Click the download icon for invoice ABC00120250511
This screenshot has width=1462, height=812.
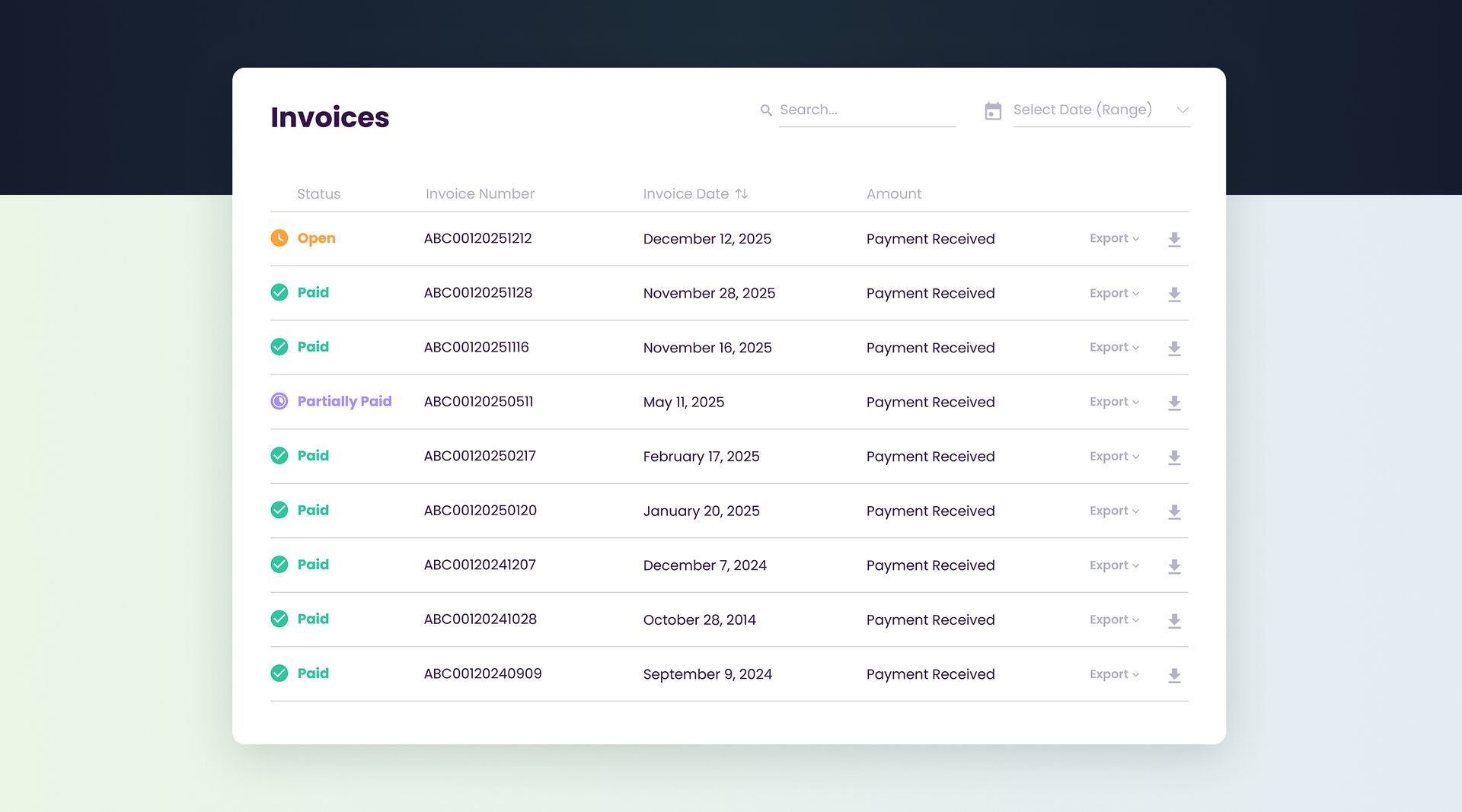click(x=1174, y=403)
